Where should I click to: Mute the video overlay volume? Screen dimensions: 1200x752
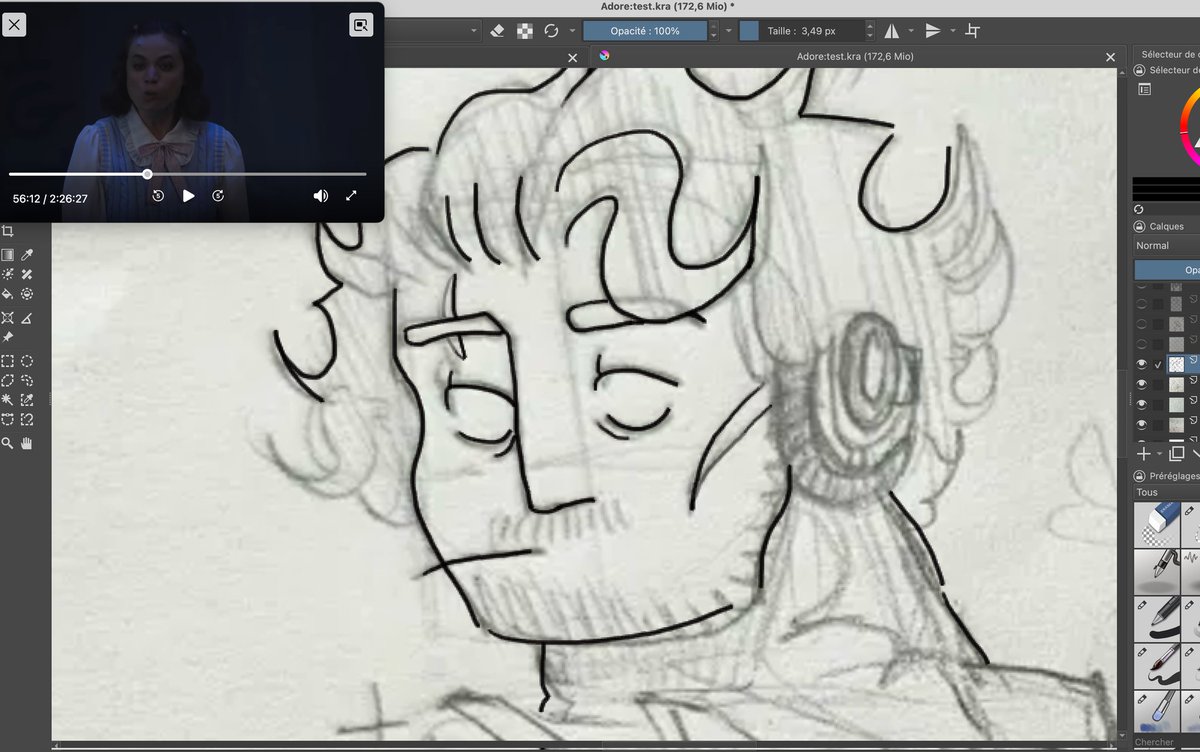pos(320,196)
